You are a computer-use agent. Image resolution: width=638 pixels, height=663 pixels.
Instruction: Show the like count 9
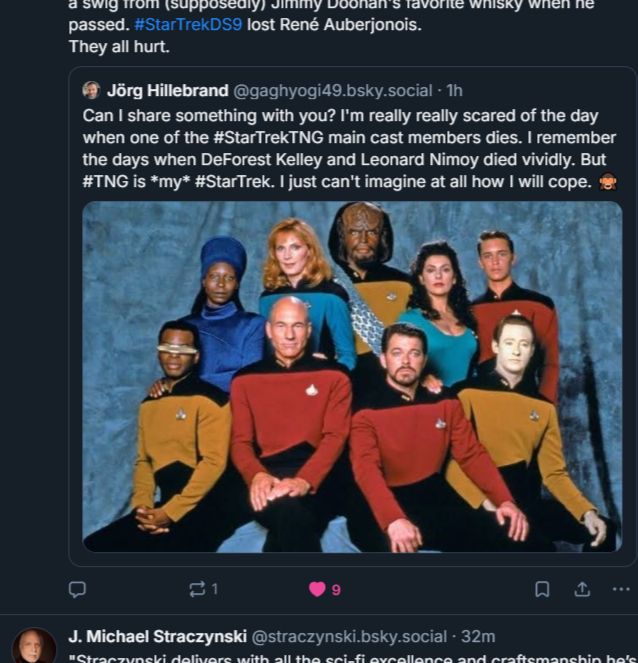pos(336,590)
